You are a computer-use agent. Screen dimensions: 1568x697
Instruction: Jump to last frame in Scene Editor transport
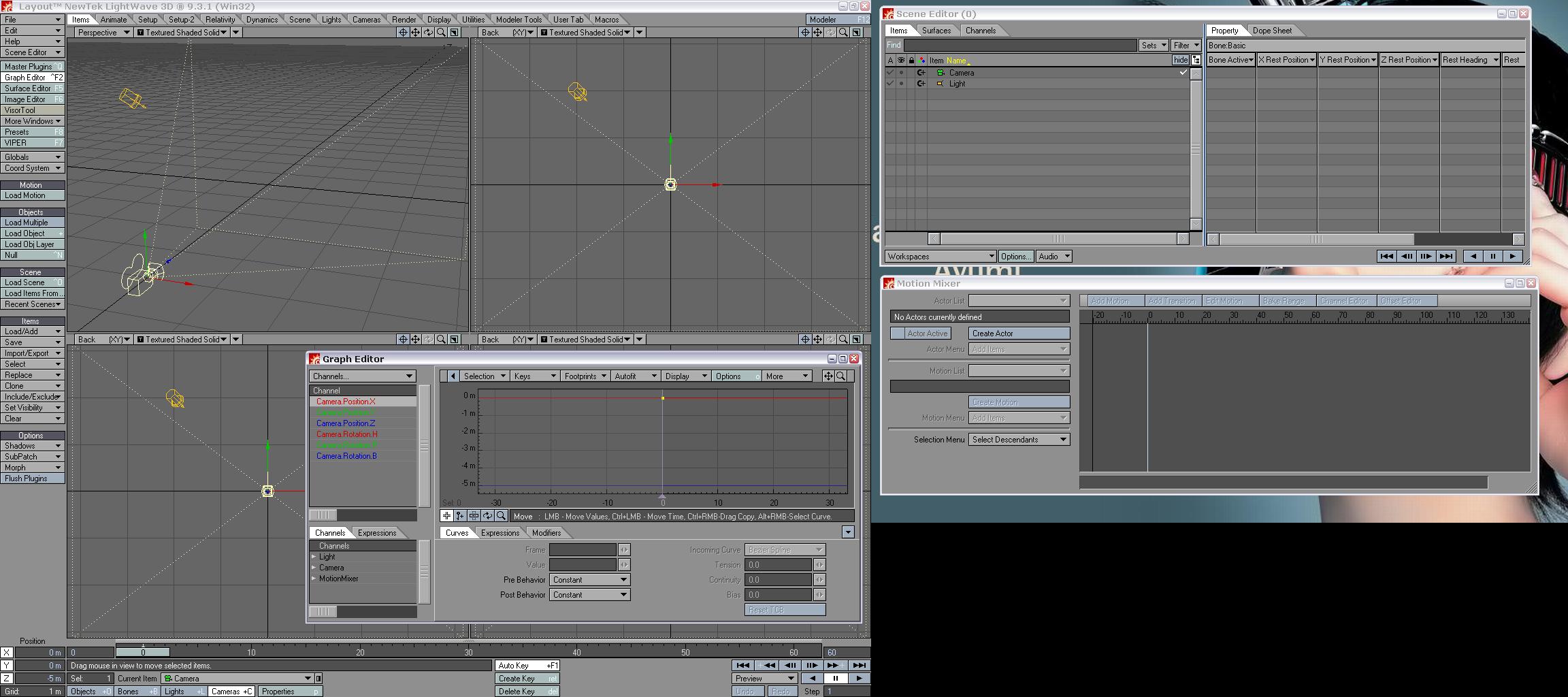click(1446, 256)
